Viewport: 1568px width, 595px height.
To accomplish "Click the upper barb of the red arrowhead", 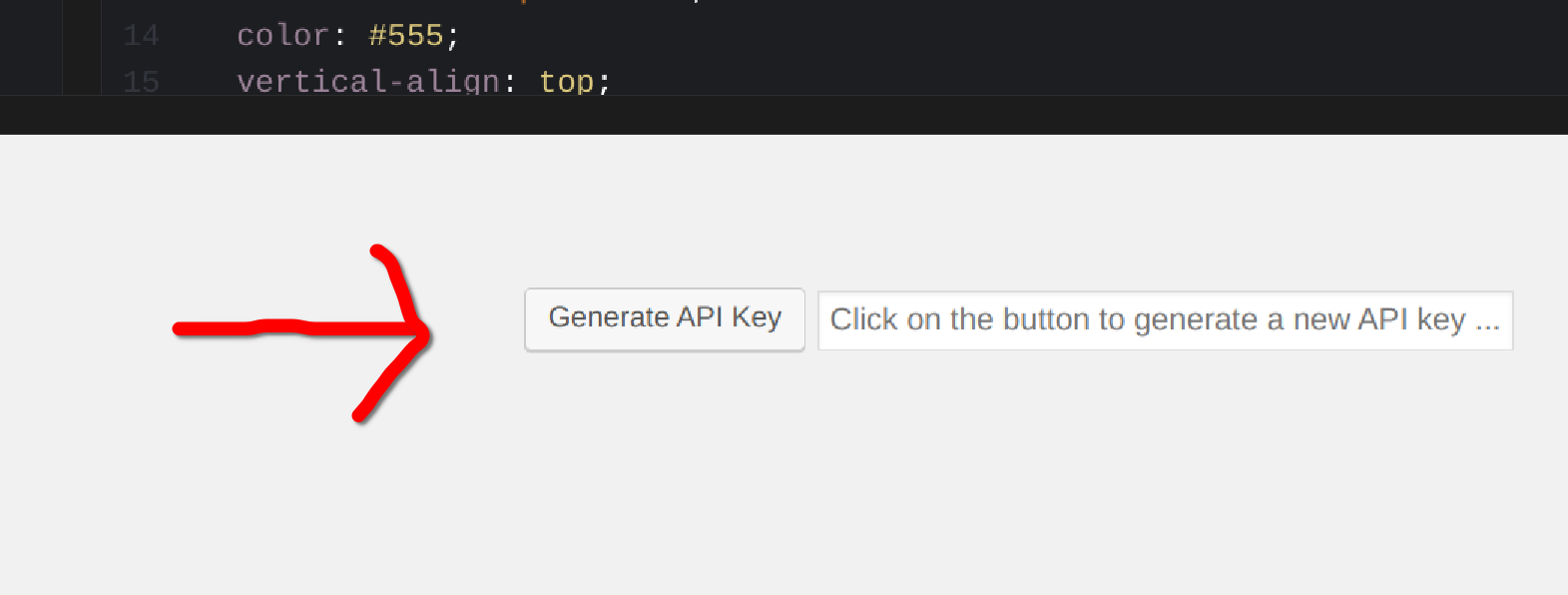I will [392, 268].
